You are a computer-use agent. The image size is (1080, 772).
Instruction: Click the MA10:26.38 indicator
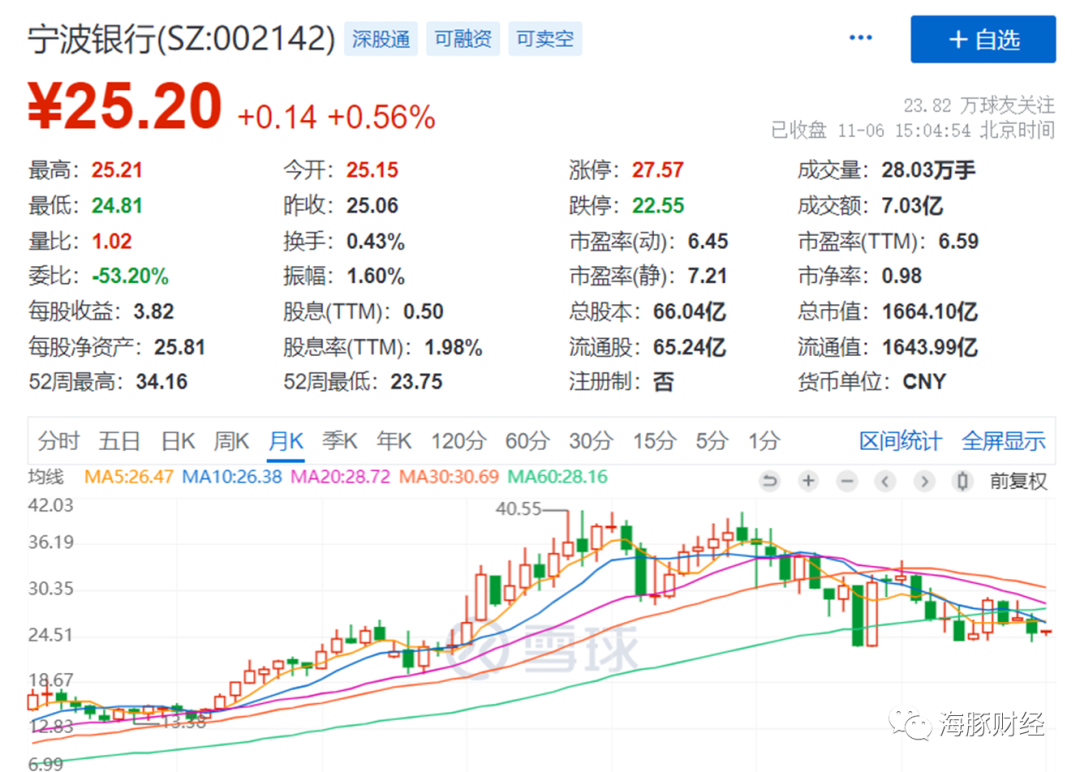click(x=232, y=477)
